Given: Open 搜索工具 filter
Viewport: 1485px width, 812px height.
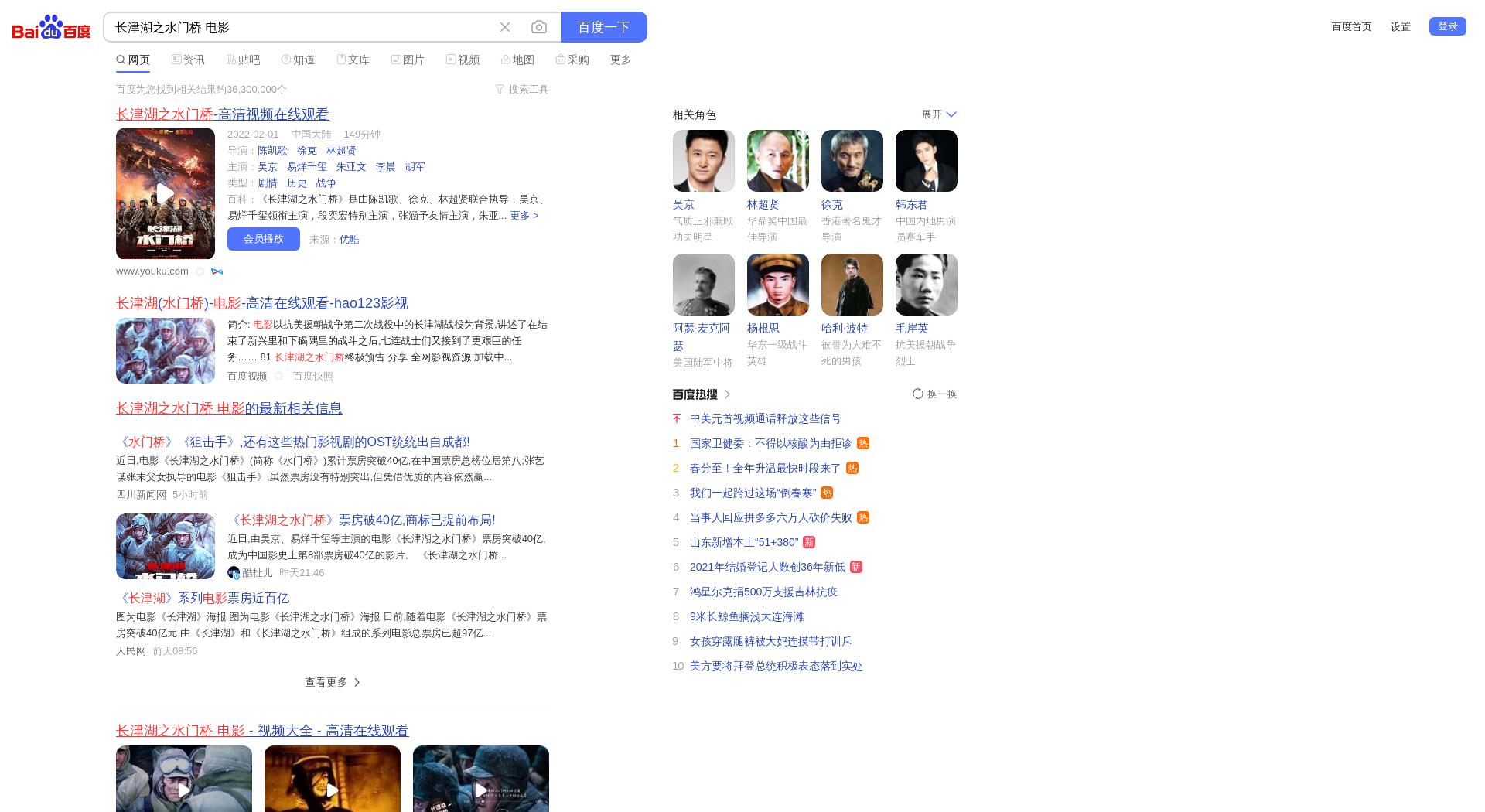Looking at the screenshot, I should (522, 89).
